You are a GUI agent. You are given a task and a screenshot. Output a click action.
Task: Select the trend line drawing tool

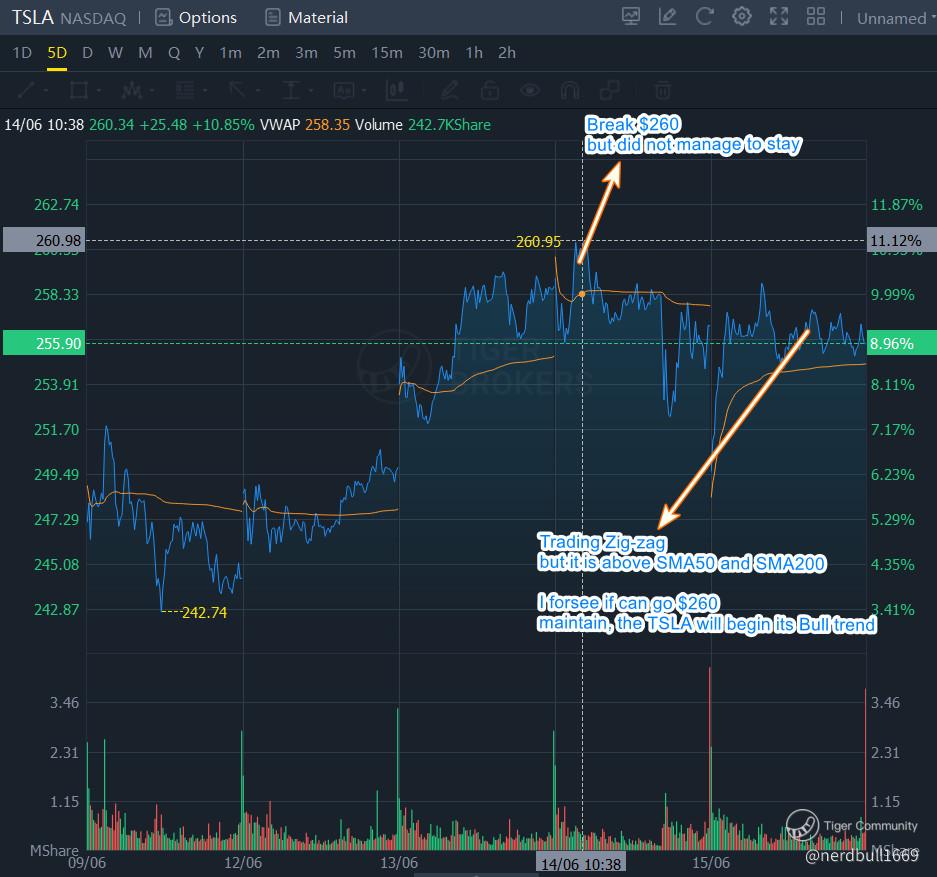point(27,90)
